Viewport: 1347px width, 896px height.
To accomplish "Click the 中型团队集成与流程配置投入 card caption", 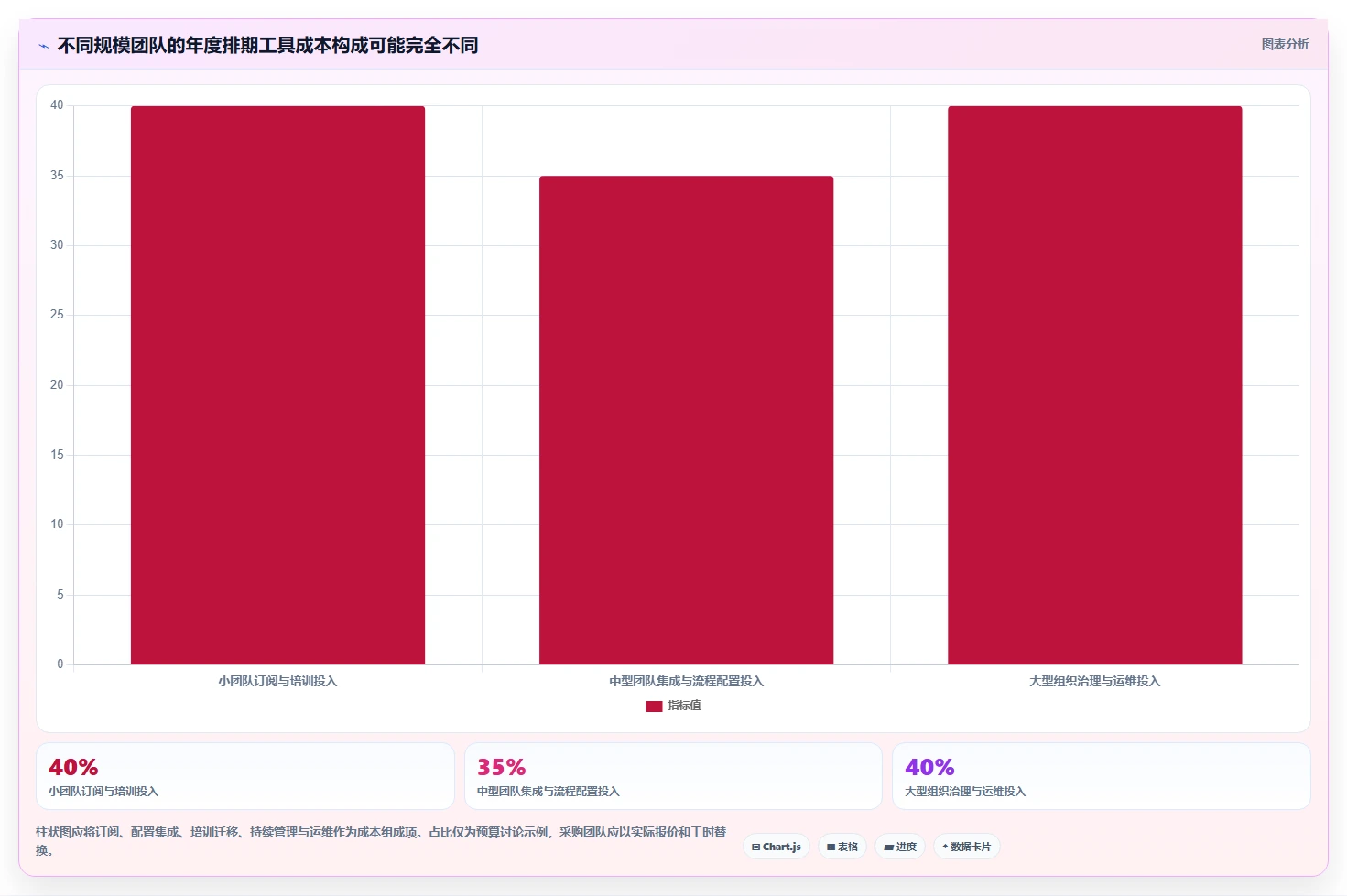I will [x=549, y=792].
